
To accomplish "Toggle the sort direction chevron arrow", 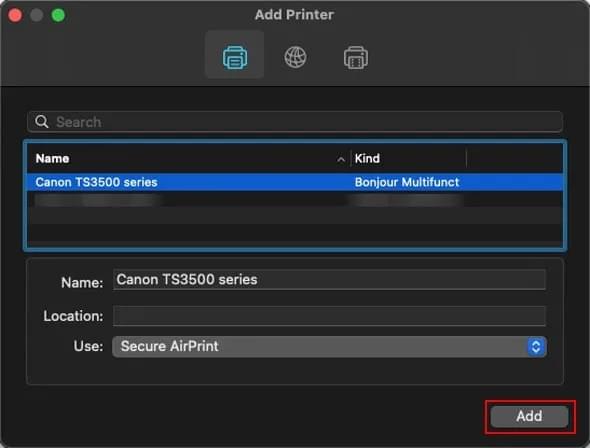I will pos(341,159).
